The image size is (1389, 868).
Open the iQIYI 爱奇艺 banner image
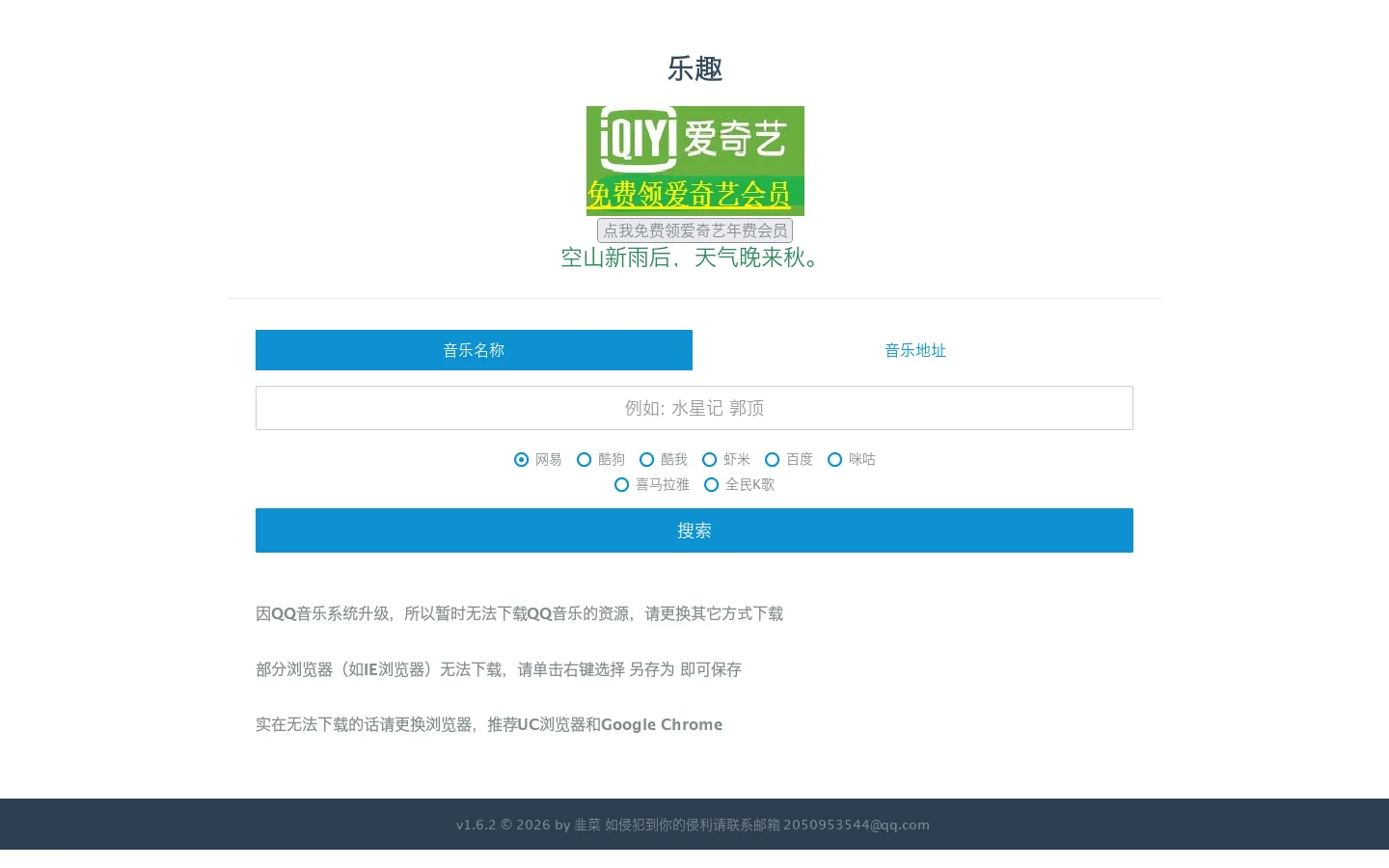pos(695,161)
